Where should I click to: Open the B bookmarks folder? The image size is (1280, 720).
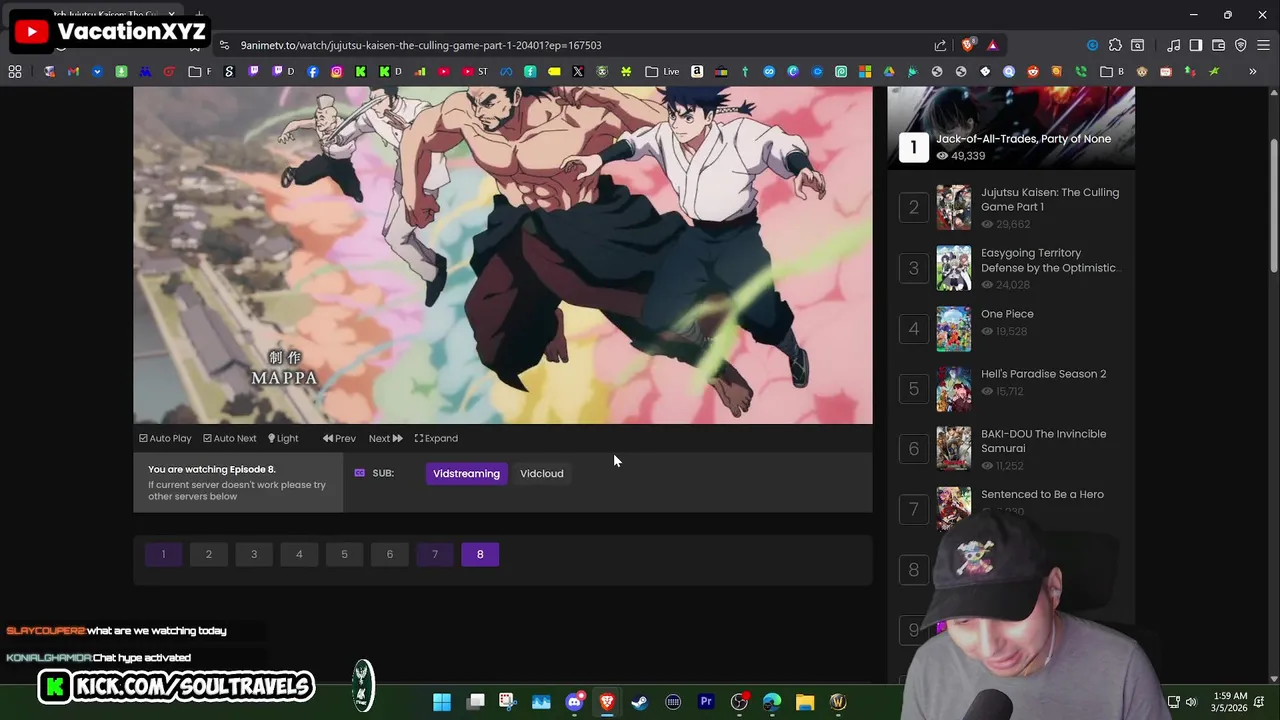click(x=1112, y=72)
